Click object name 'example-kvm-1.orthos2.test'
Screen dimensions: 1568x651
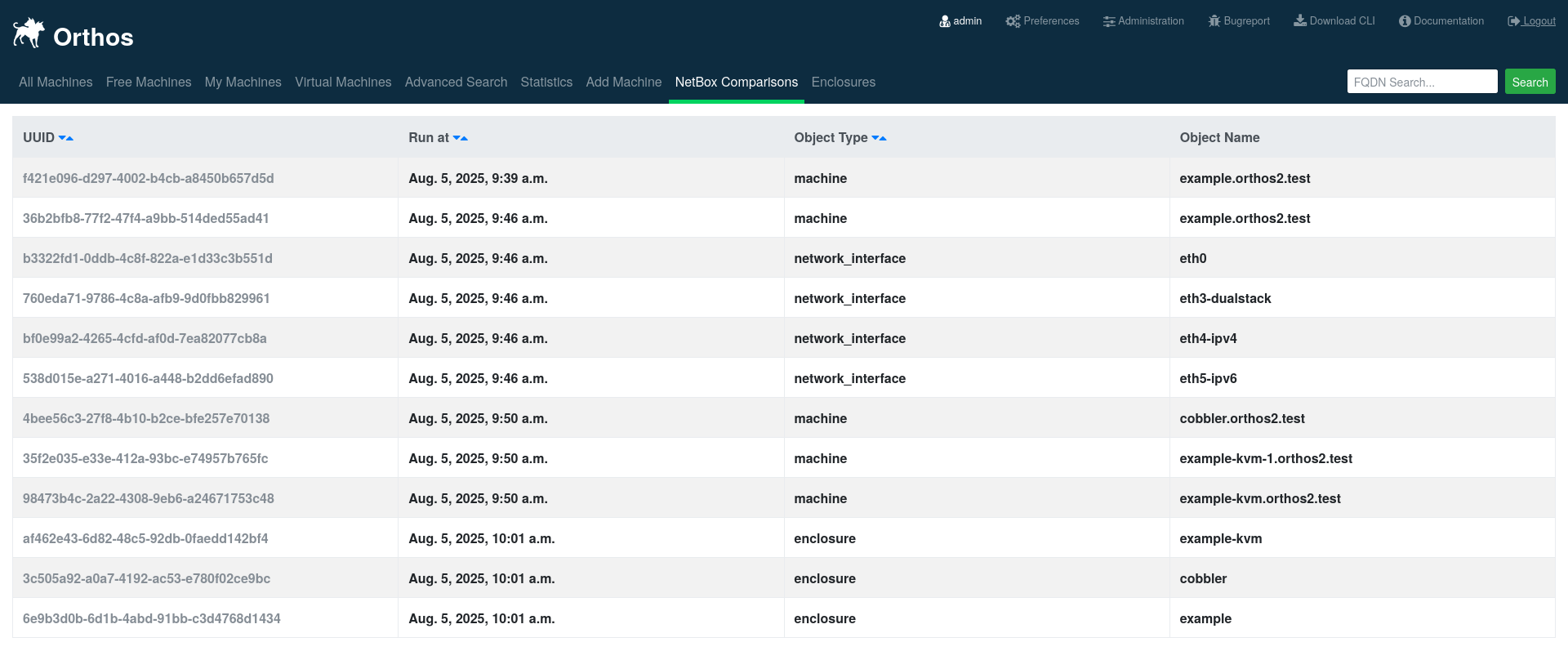(1266, 458)
